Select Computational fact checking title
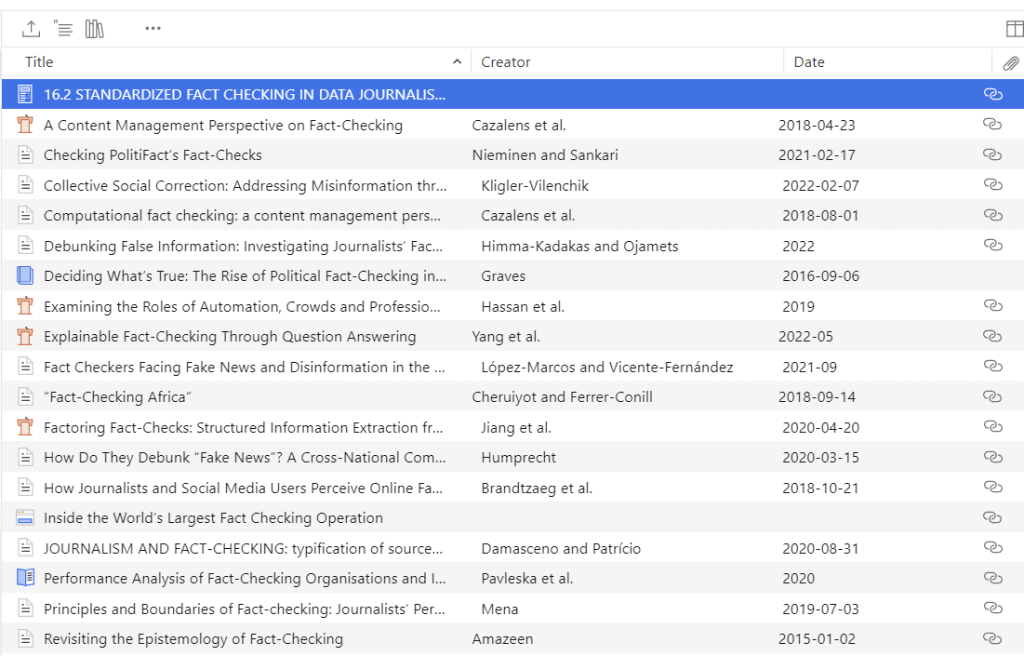 point(242,216)
